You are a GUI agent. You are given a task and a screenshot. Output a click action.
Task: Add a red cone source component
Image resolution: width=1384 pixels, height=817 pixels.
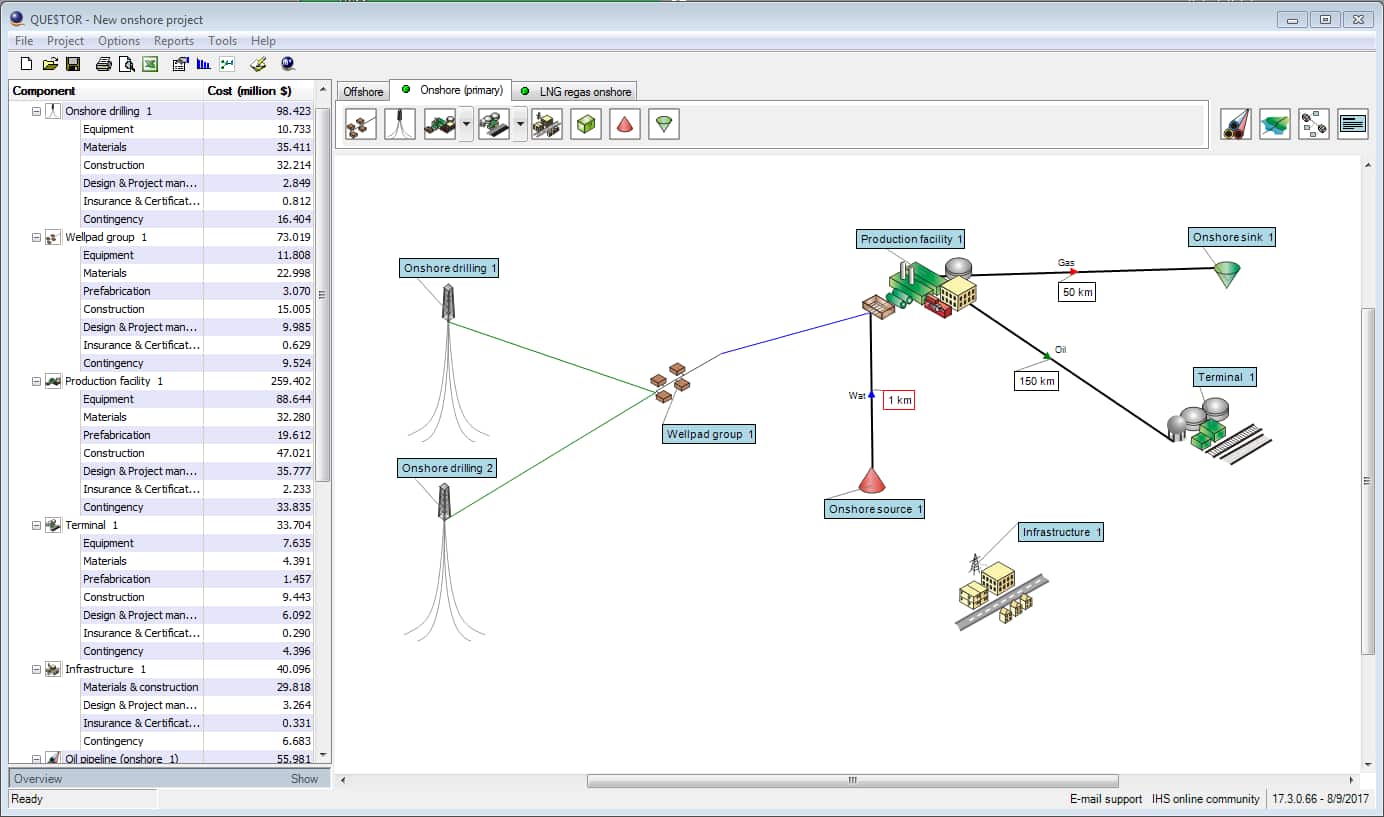pyautogui.click(x=625, y=124)
